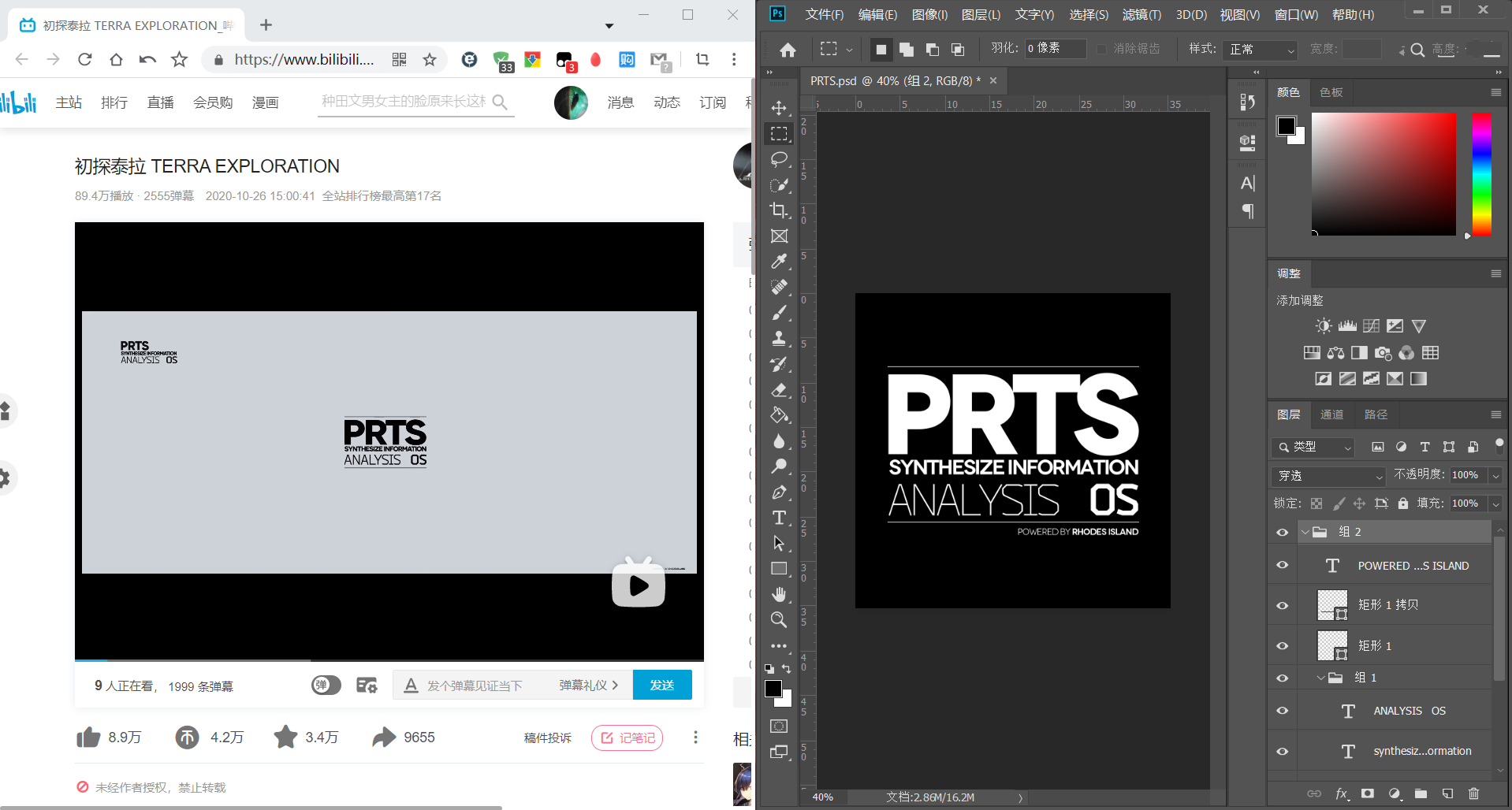Screen dimensions: 1512x810
Task: Select the Eyedropper tool
Action: coord(780,261)
